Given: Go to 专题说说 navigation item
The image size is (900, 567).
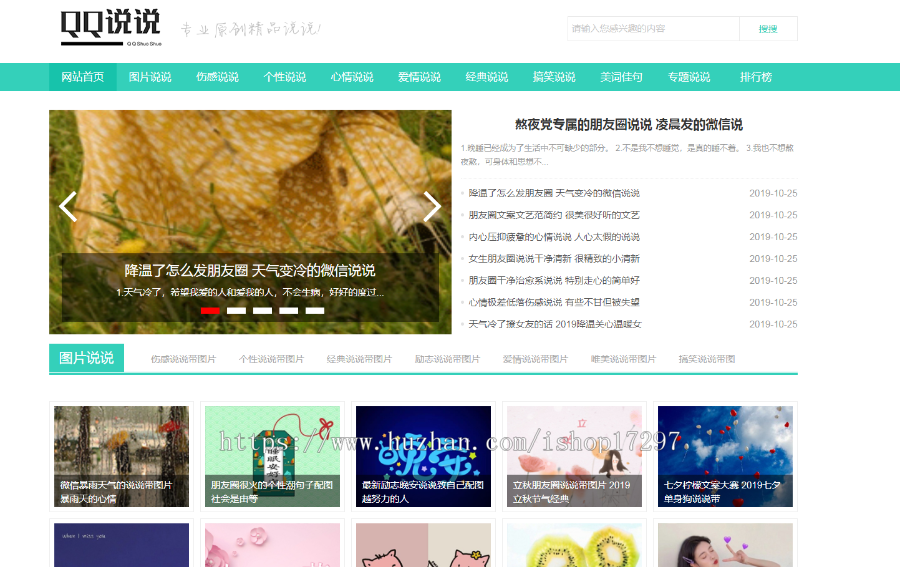Looking at the screenshot, I should click(689, 77).
